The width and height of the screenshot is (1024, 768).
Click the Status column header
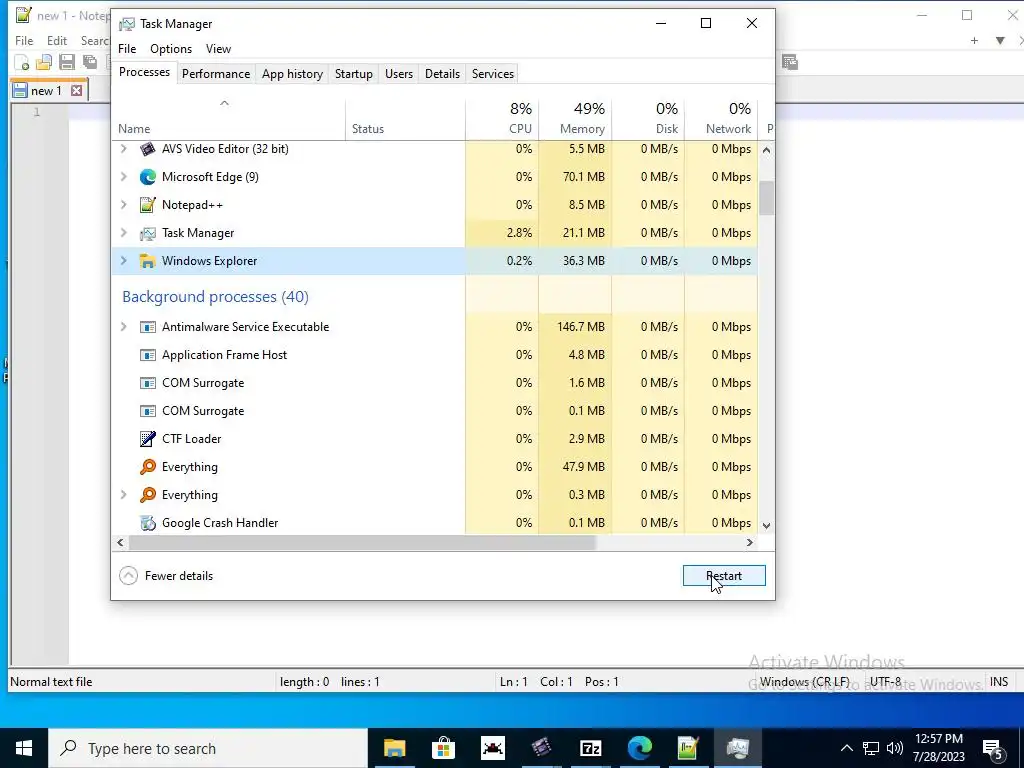pyautogui.click(x=406, y=119)
